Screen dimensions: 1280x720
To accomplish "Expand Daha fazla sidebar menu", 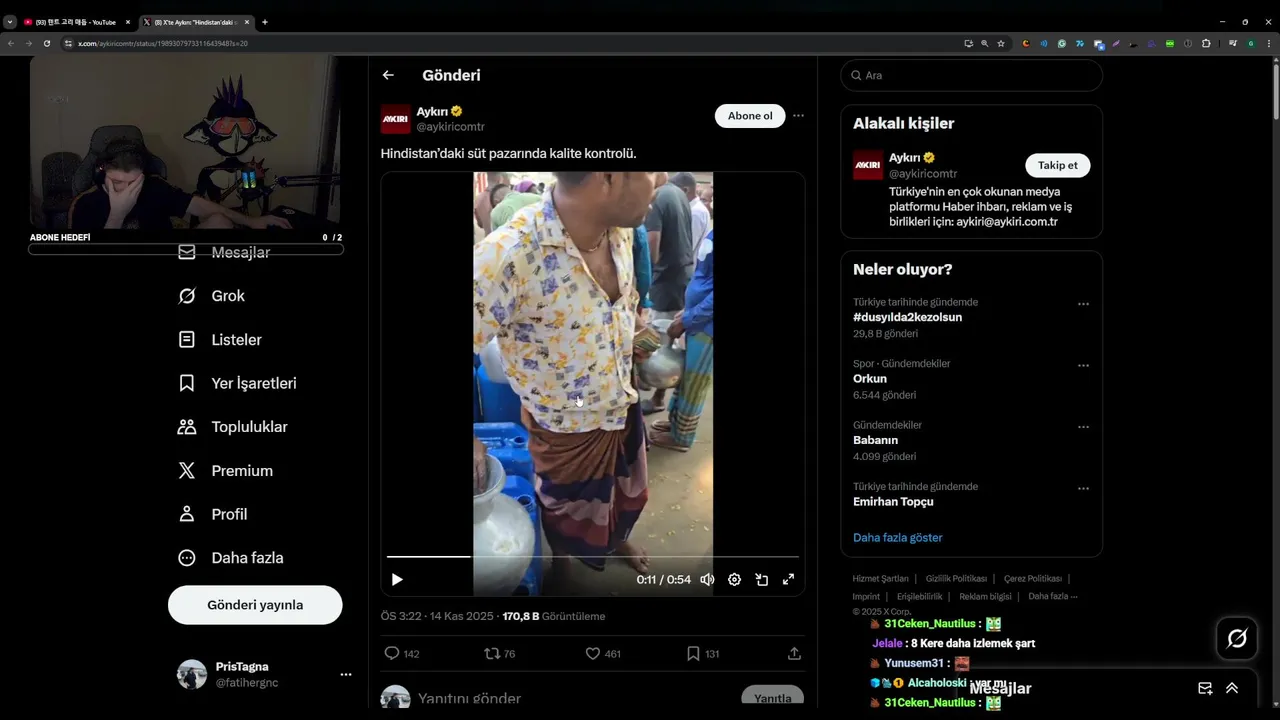I will point(247,558).
